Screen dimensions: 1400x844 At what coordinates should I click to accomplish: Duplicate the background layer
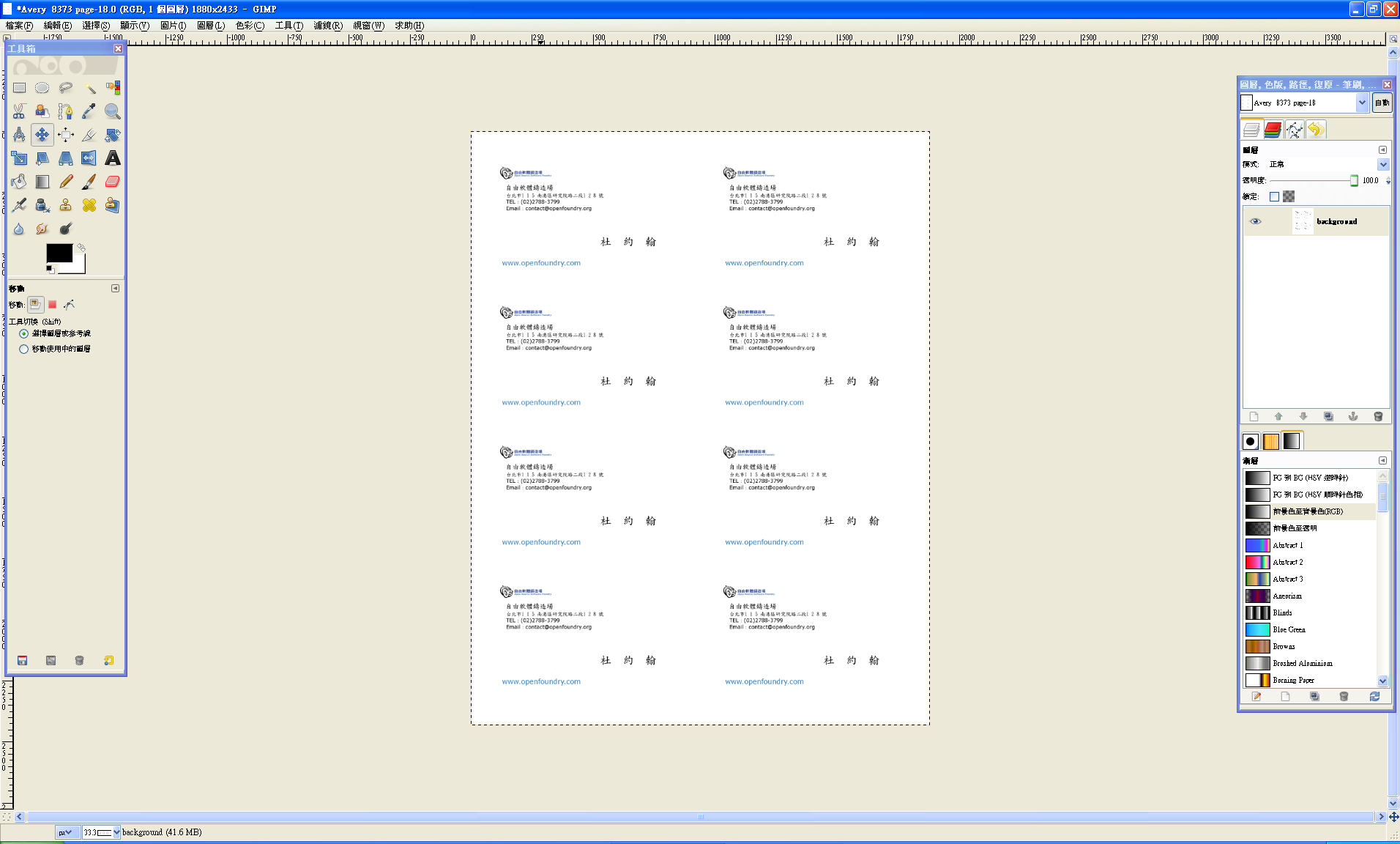tap(1328, 417)
